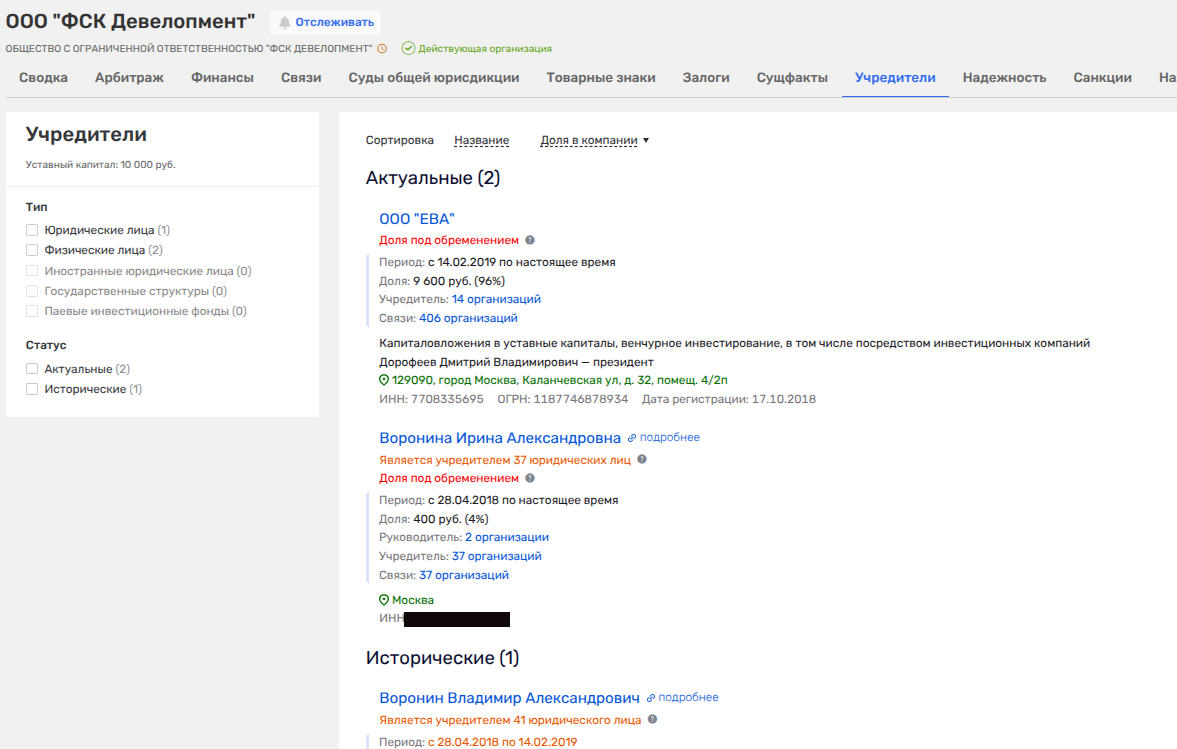Open the Финансы tab

pos(222,78)
